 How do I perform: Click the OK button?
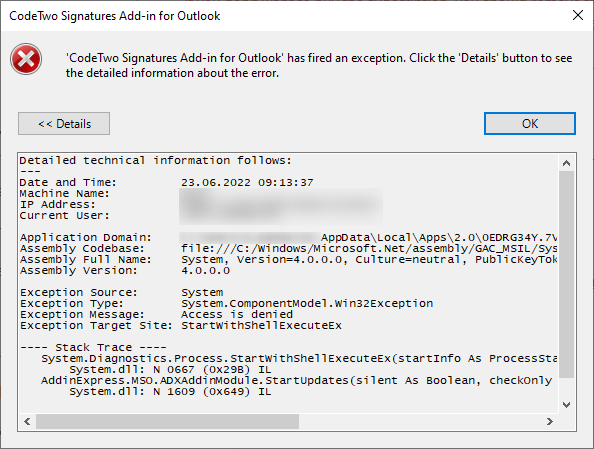pos(530,124)
